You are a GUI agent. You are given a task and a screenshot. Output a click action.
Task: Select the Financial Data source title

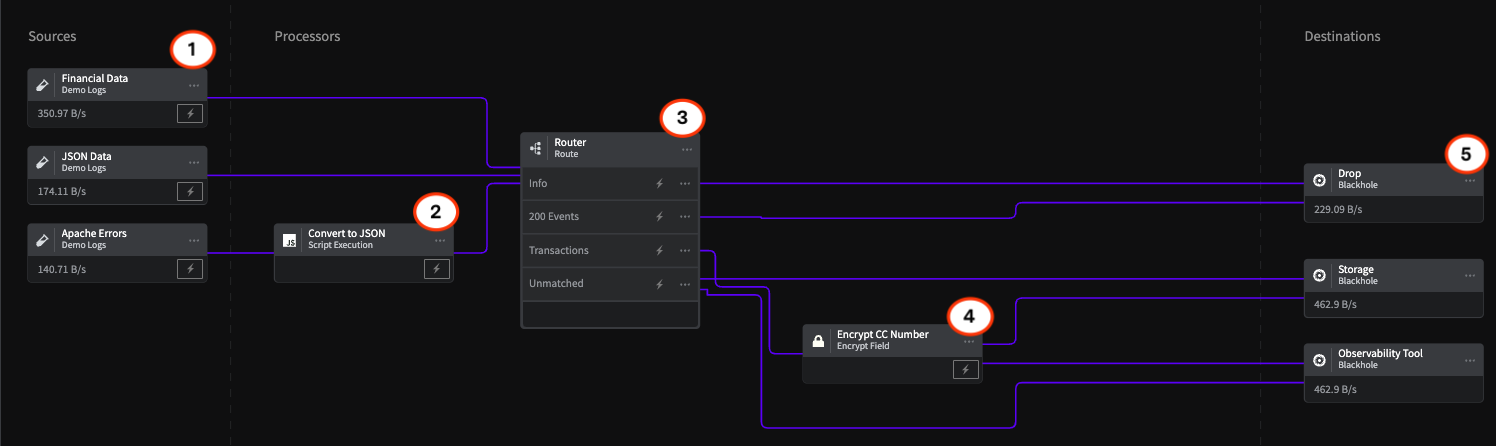[95, 78]
